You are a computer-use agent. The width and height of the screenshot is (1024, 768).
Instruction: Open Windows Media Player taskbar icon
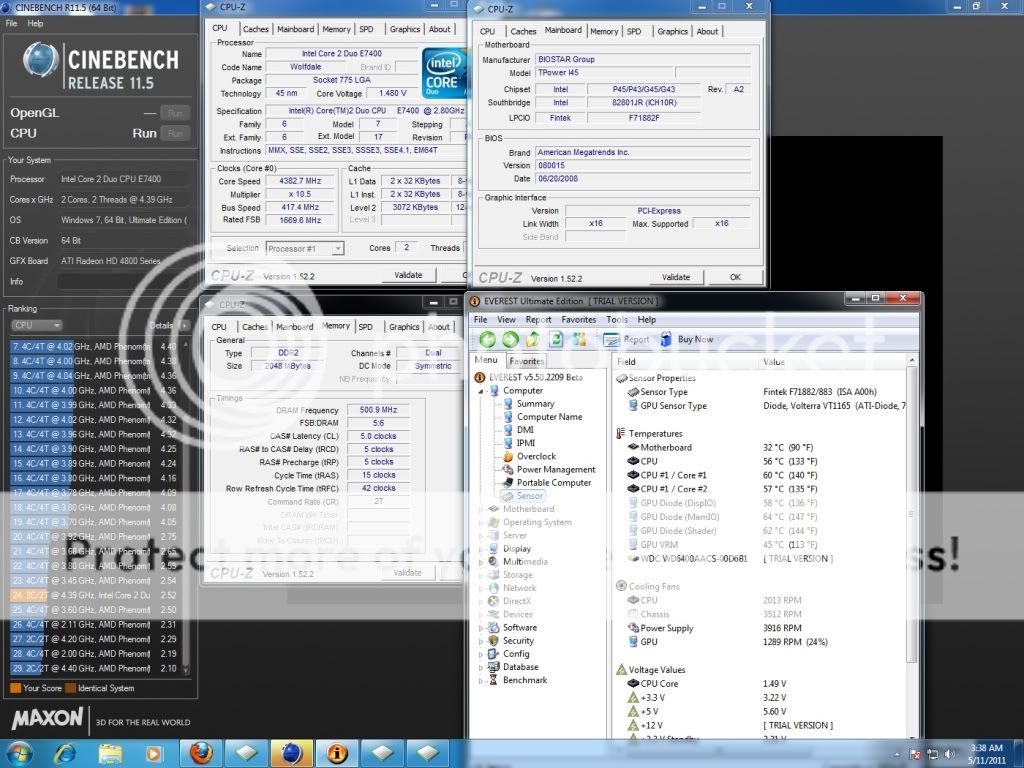[153, 754]
